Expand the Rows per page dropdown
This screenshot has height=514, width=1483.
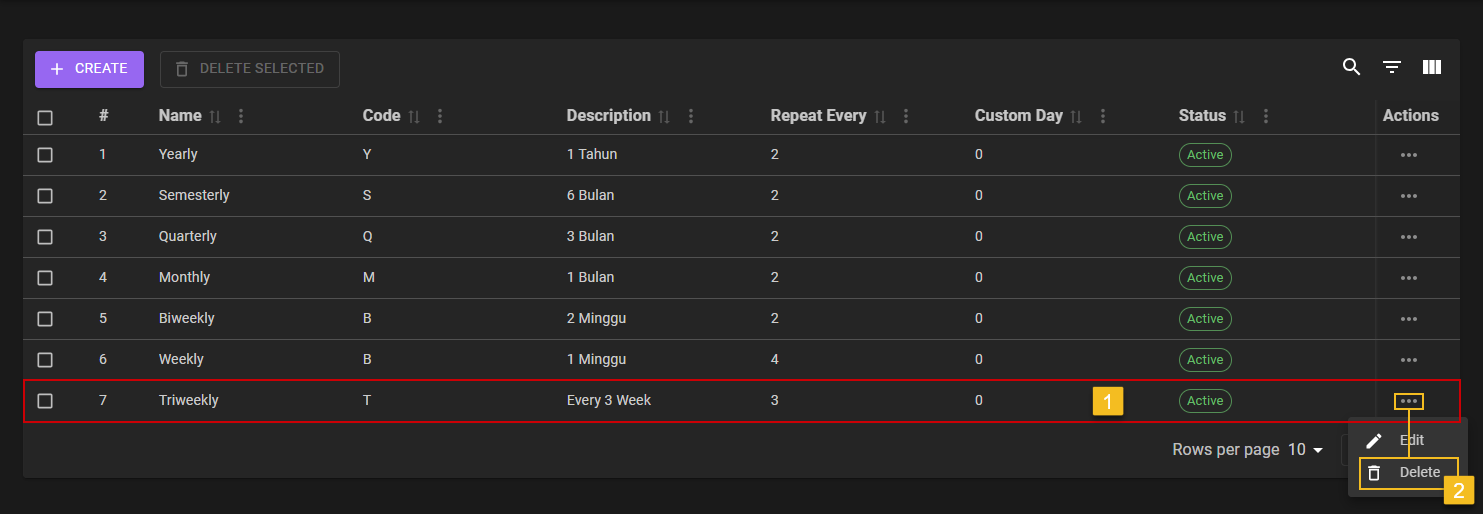1305,450
